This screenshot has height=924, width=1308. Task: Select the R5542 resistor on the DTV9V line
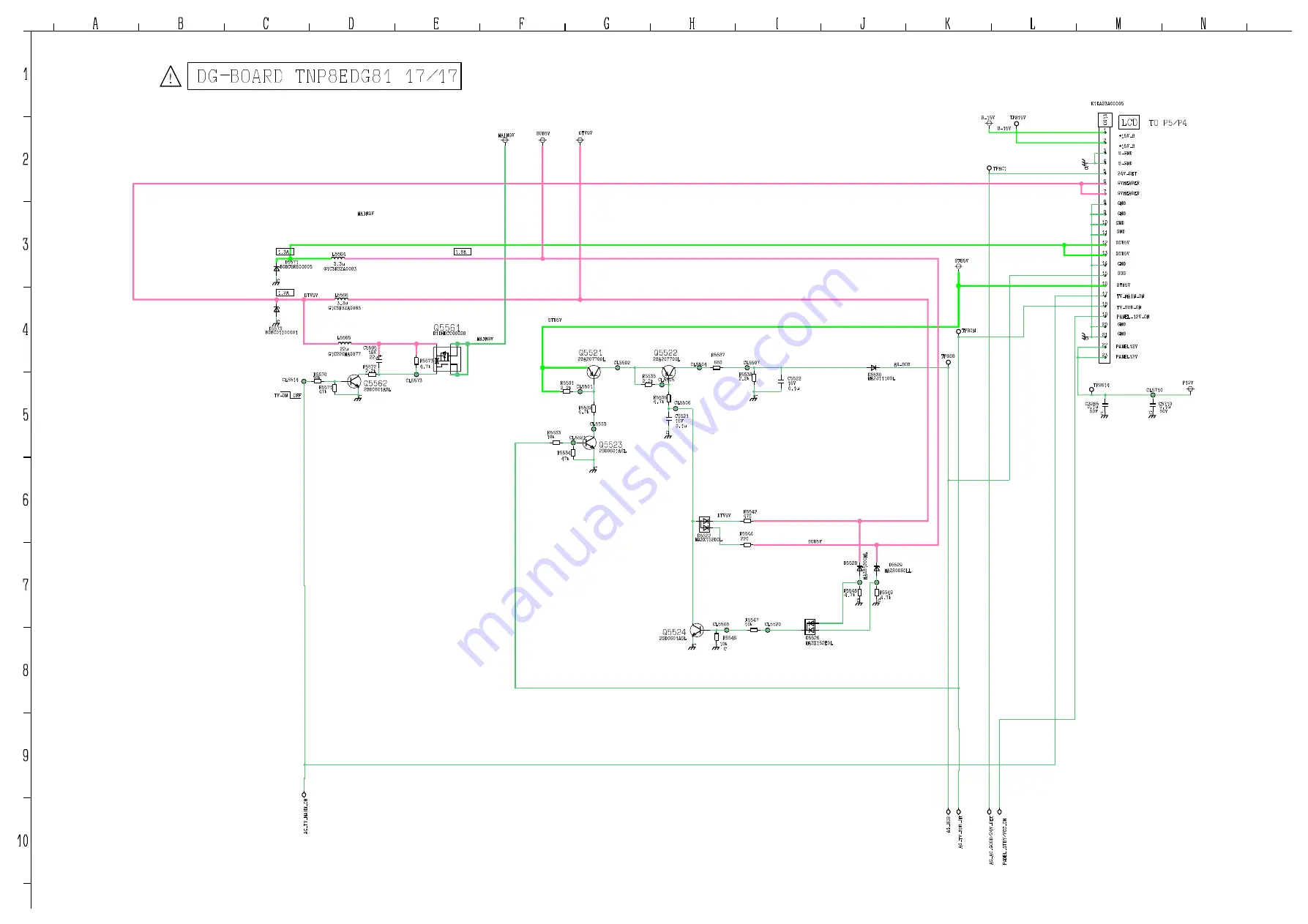coord(747,521)
